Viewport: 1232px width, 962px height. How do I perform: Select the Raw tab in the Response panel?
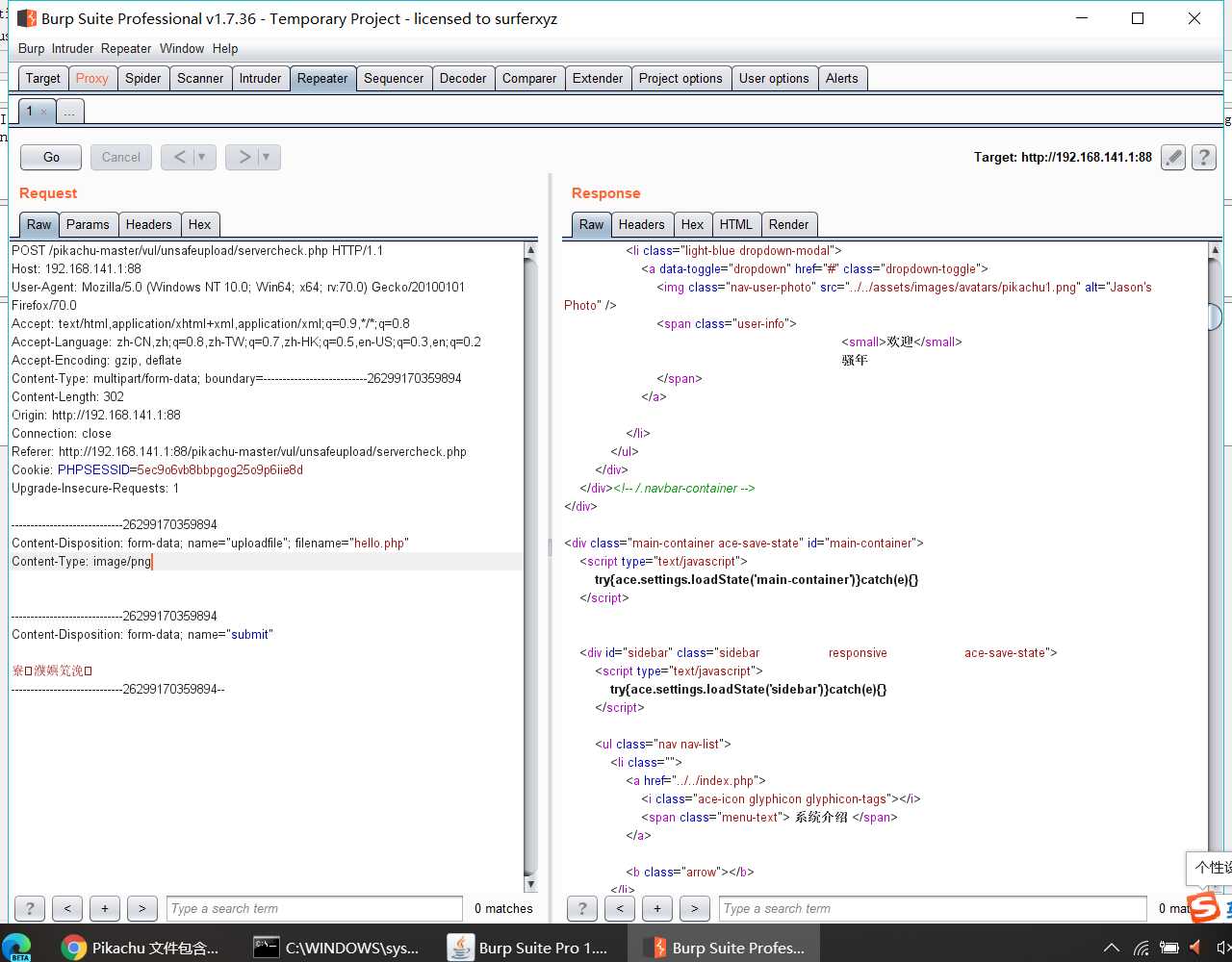(x=591, y=224)
